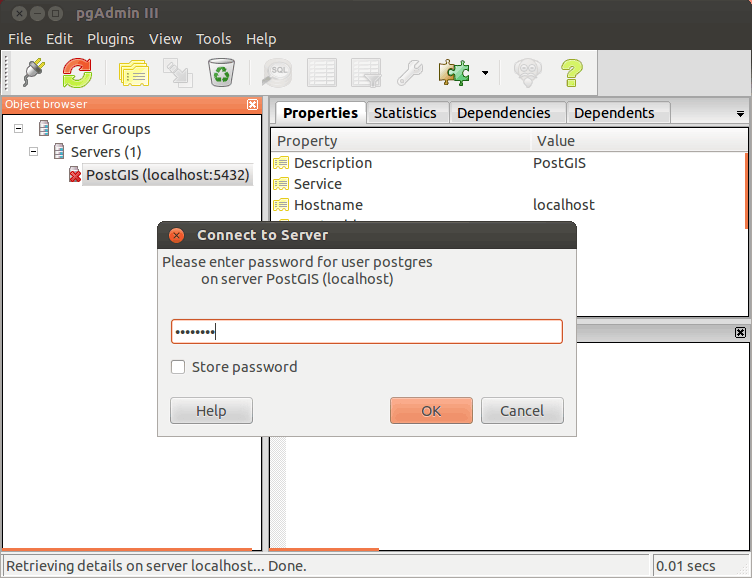Image resolution: width=752 pixels, height=578 pixels.
Task: Open the plugins dropdown arrow
Action: tap(485, 73)
